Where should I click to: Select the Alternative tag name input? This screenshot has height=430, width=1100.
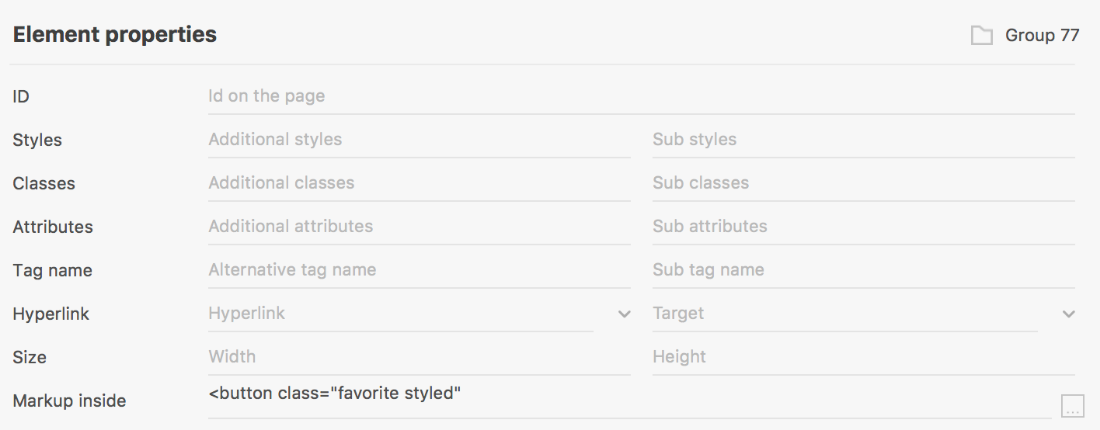click(419, 270)
